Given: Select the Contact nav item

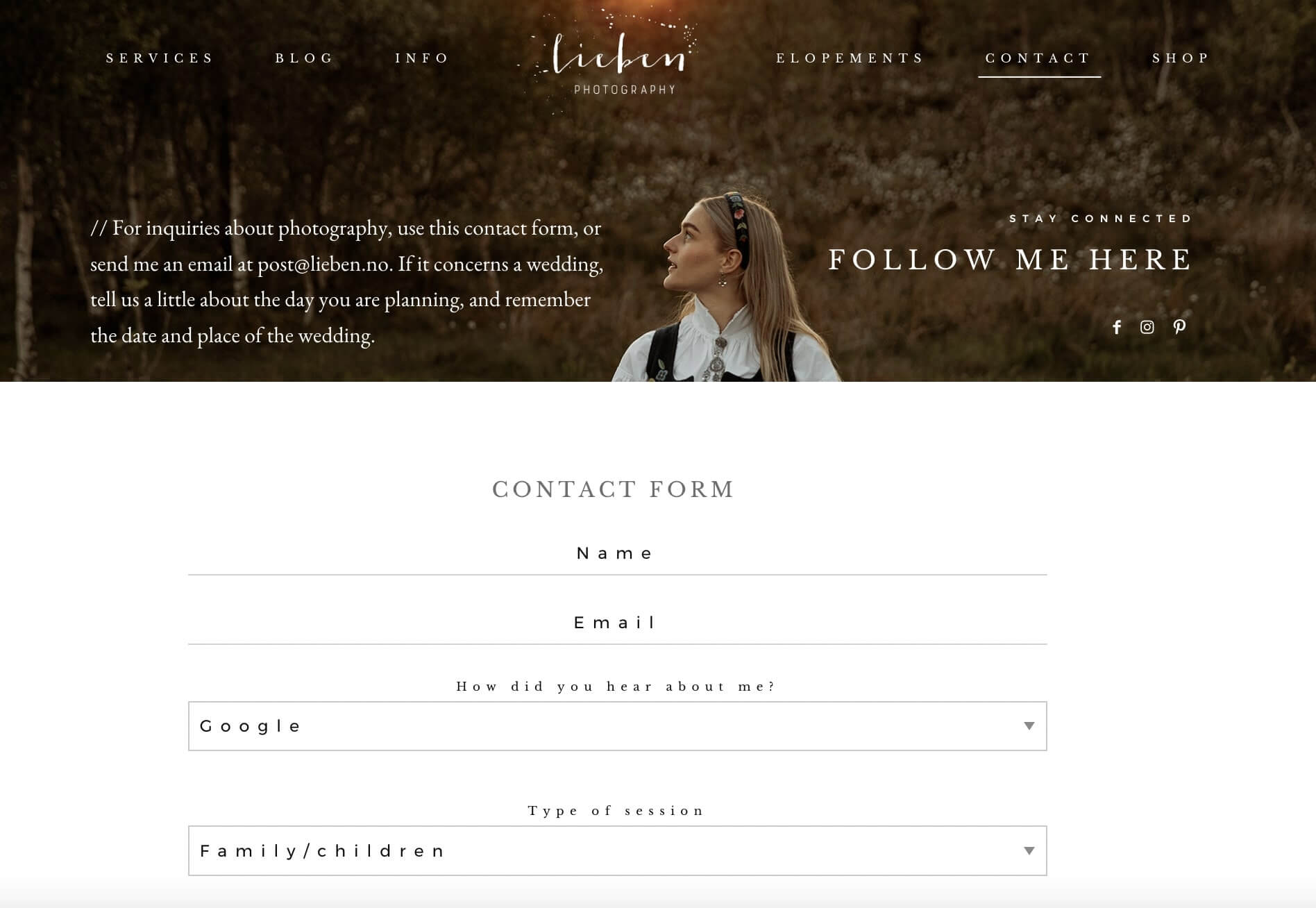Looking at the screenshot, I should pyautogui.click(x=1039, y=58).
